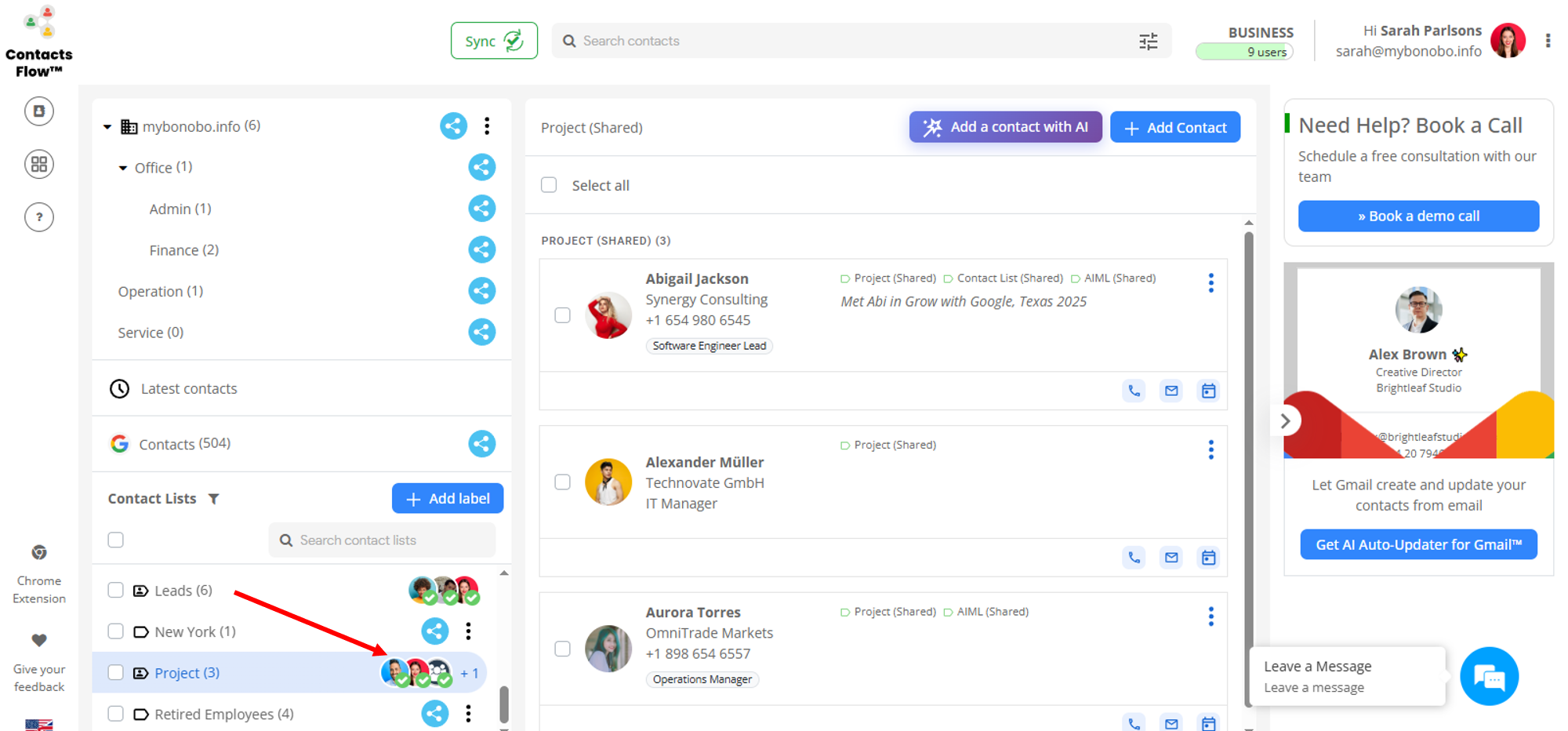Share the Google Contacts list
The height and width of the screenshot is (731, 1568).
coord(481,444)
